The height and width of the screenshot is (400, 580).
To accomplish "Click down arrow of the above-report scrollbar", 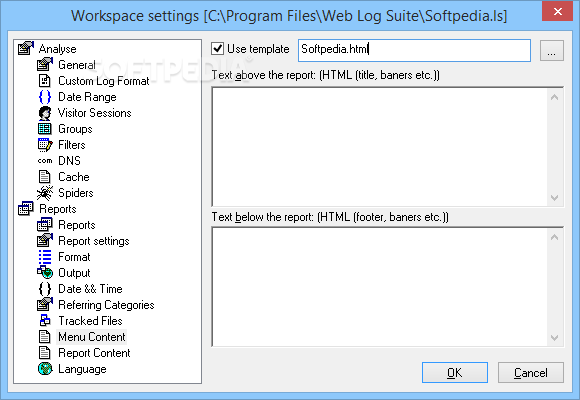I will click(554, 197).
